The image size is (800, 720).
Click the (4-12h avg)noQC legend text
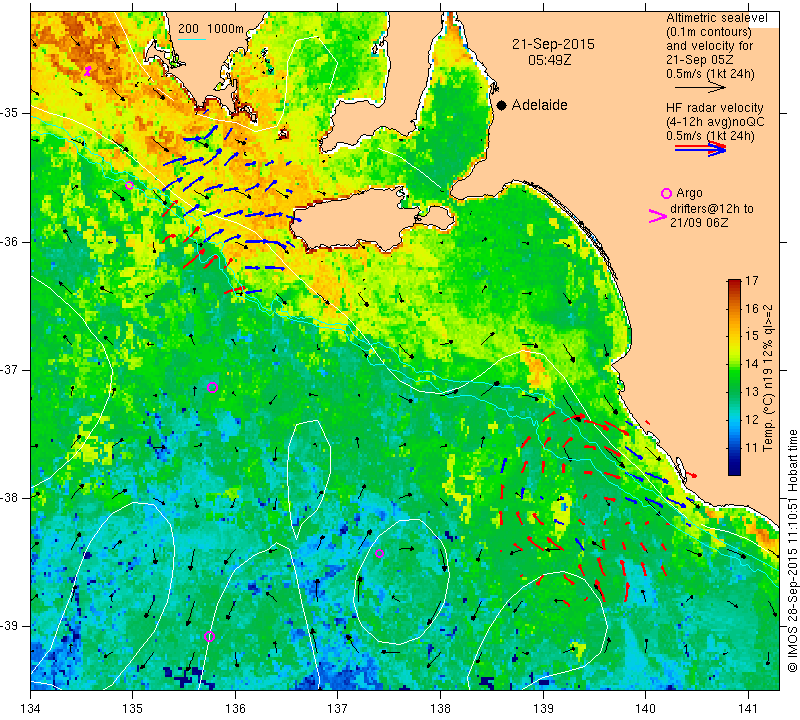coord(715,122)
